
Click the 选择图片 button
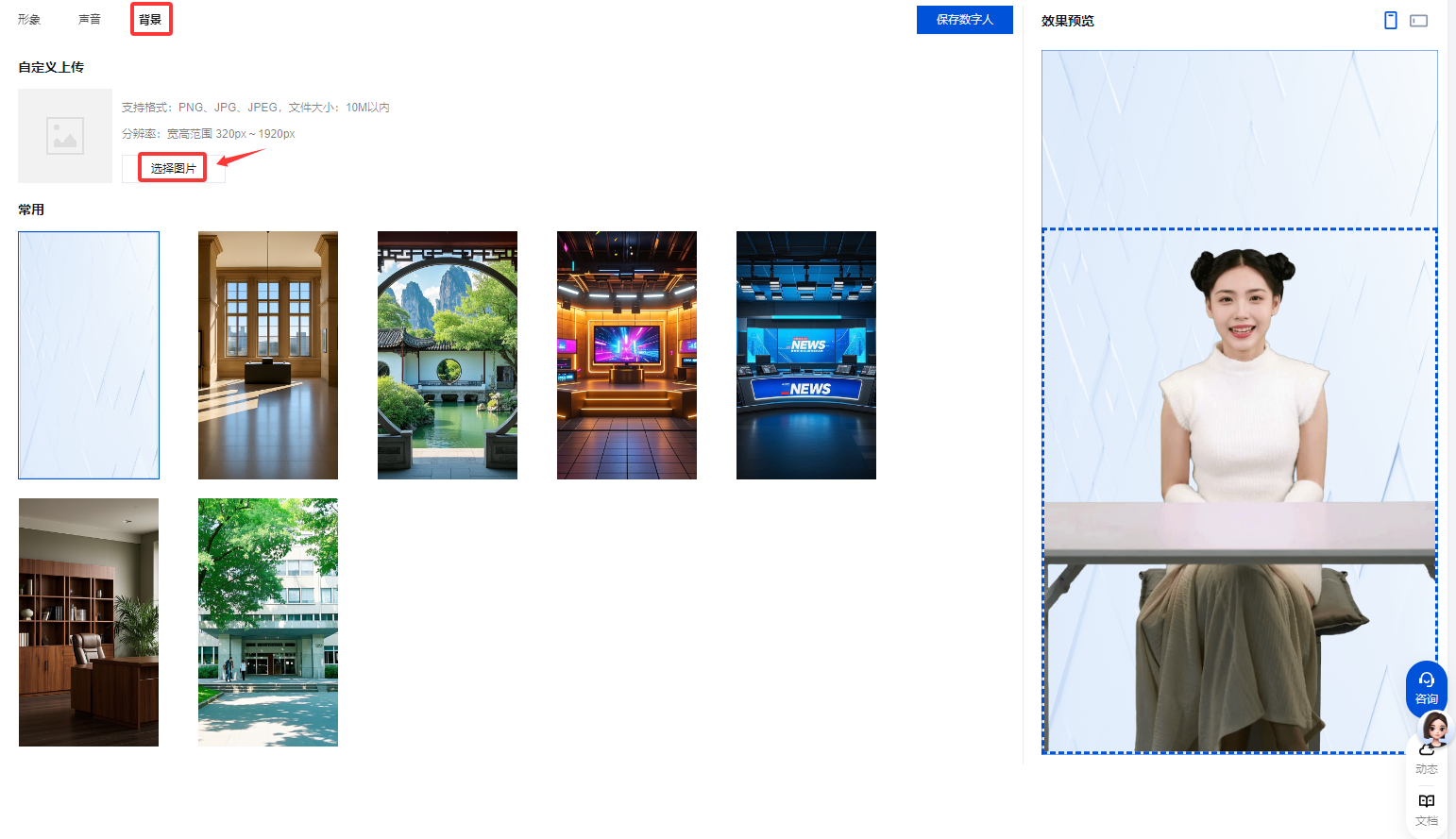pyautogui.click(x=173, y=168)
